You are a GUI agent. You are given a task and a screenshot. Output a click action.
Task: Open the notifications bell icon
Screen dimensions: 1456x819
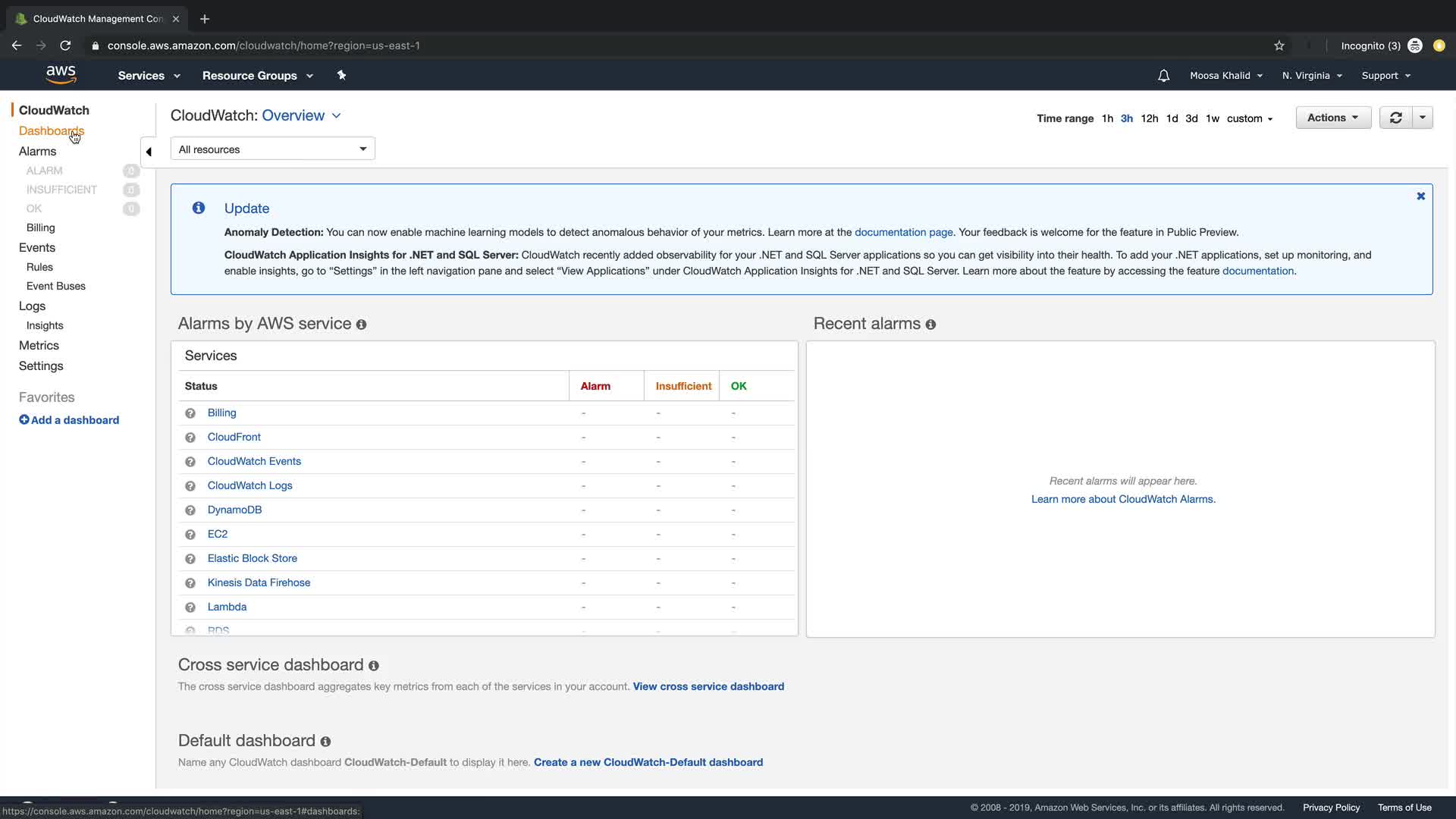point(1163,76)
